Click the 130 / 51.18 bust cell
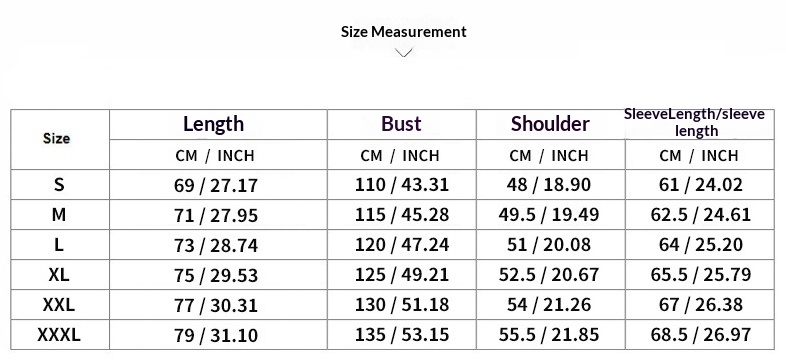 (x=402, y=305)
